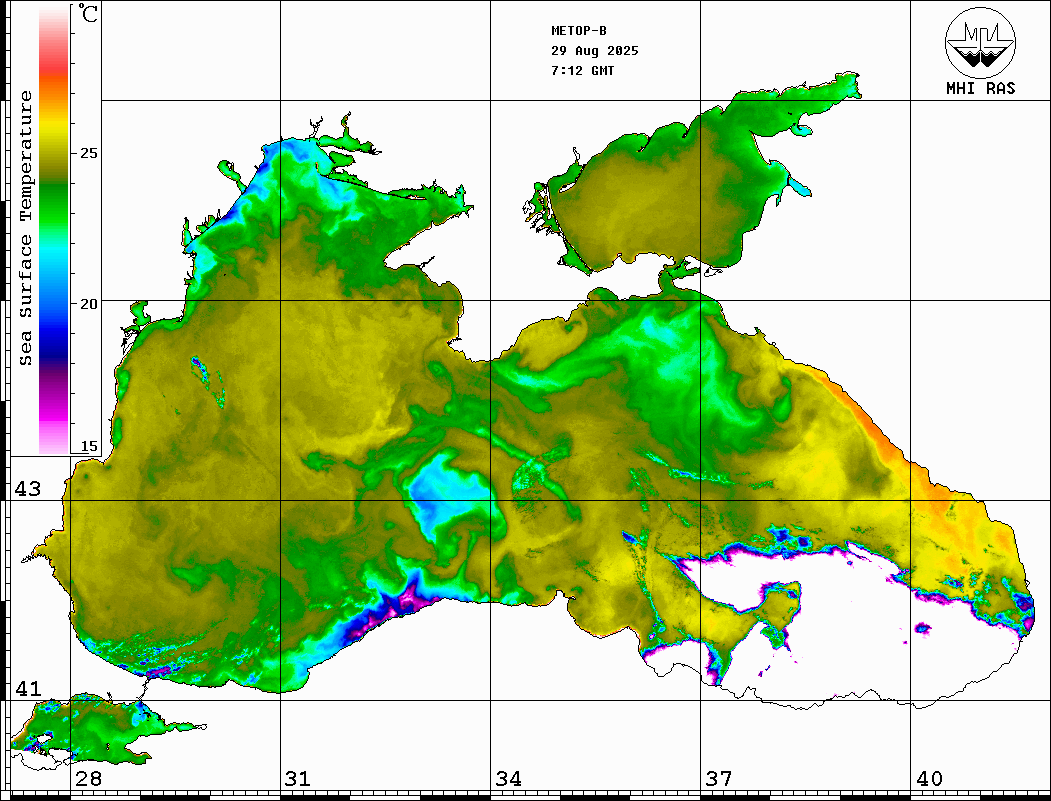The image size is (1051, 801).
Task: Click the time 7:12 GMT
Action: point(582,71)
